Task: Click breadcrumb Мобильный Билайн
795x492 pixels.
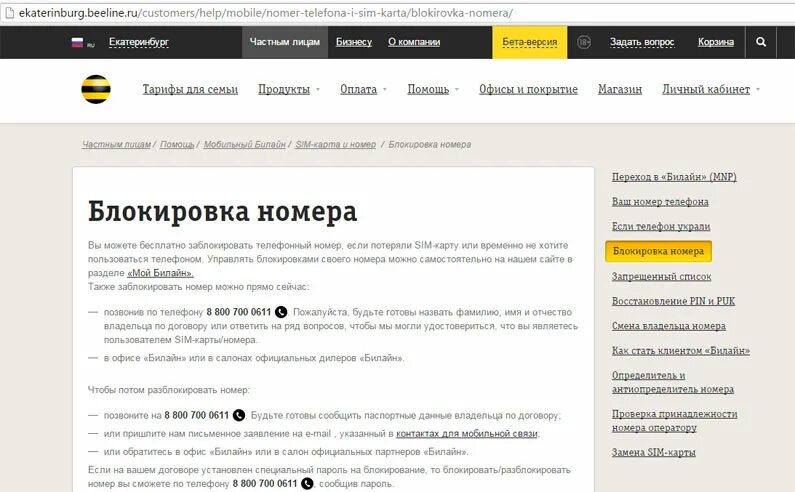Action: pyautogui.click(x=244, y=145)
